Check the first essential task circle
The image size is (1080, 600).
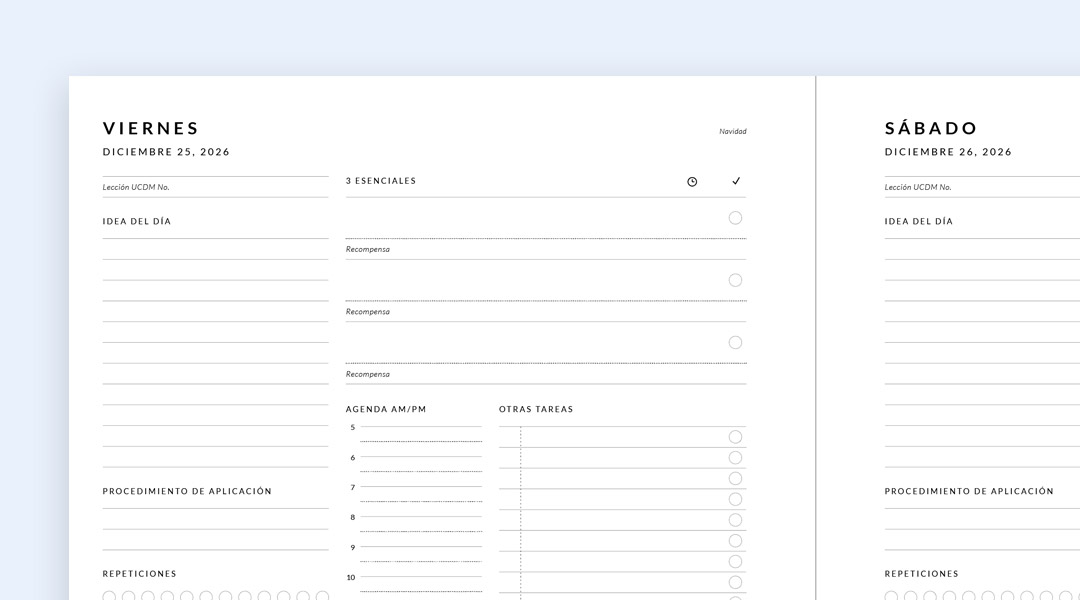735,218
